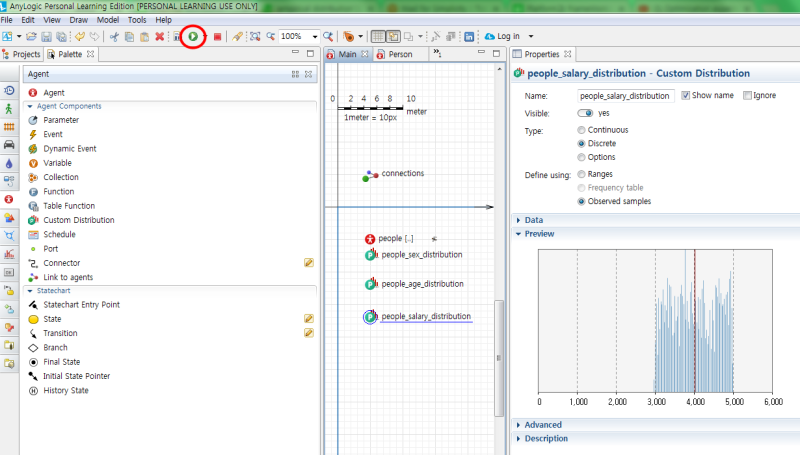Image resolution: width=800 pixels, height=455 pixels.
Task: Click the LinkedIn icon in the toolbar
Action: coord(469,37)
